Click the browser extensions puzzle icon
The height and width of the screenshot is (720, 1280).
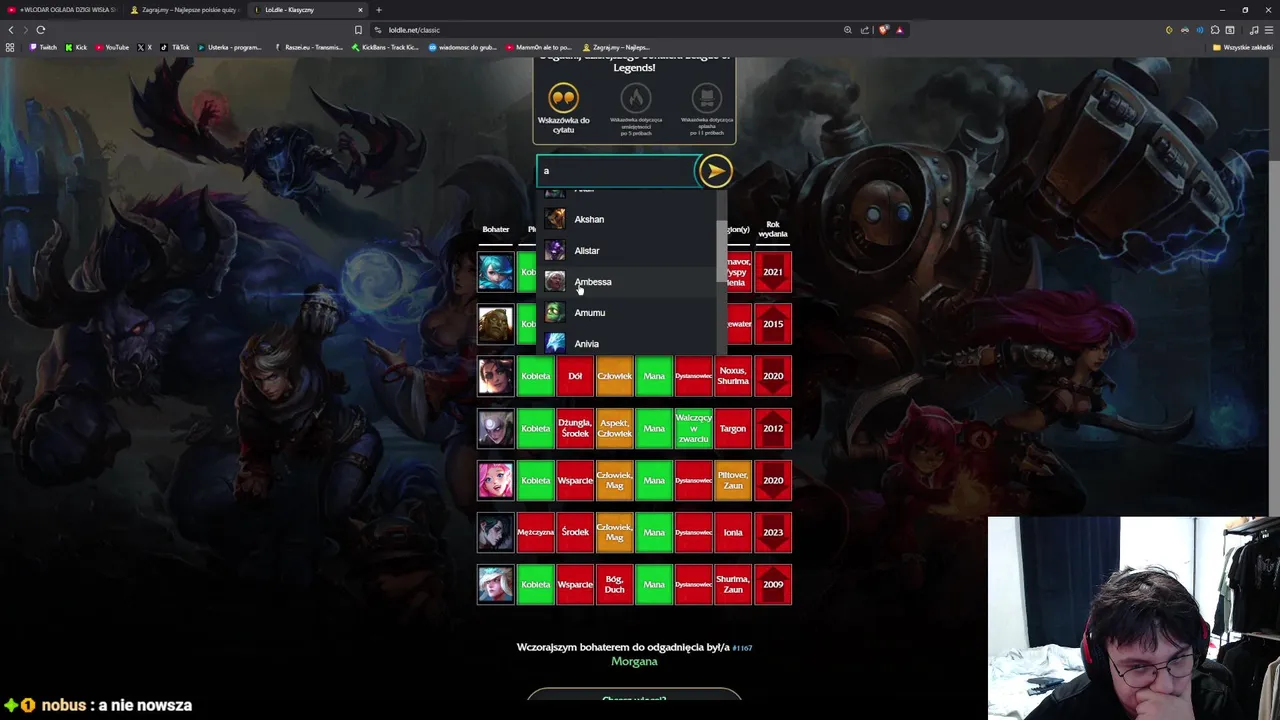[1215, 30]
